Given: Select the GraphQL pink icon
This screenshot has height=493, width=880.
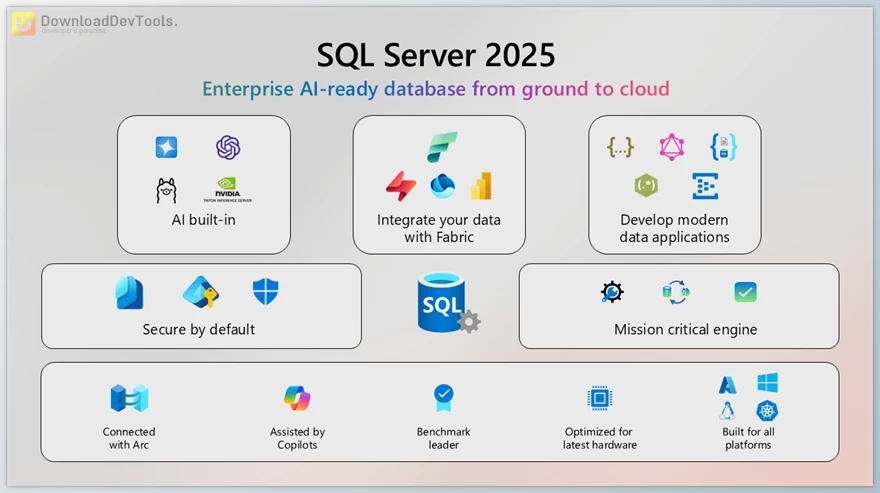Looking at the screenshot, I should click(x=672, y=148).
